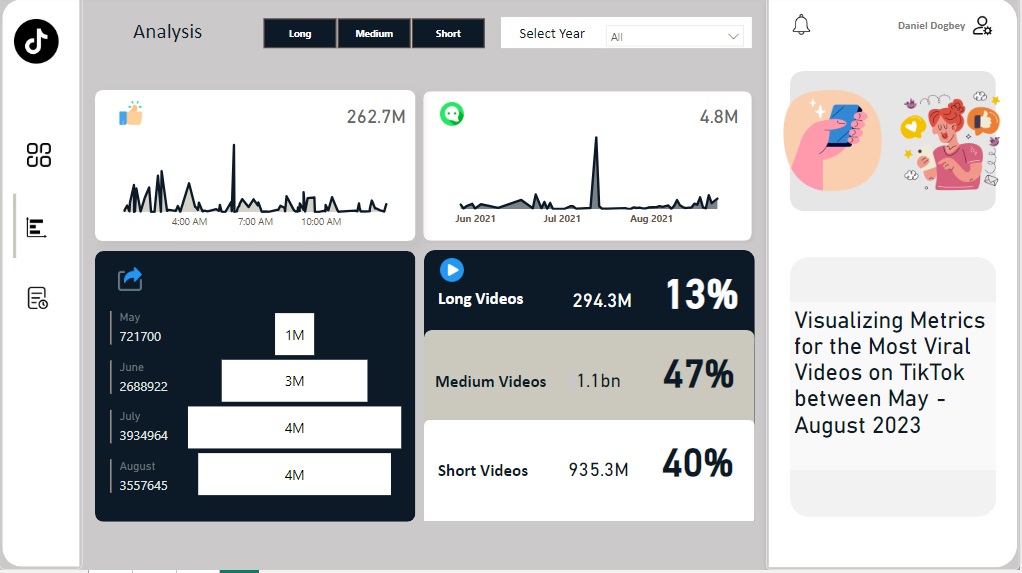Click the Select Year field showing All
Screen dimensions: 1022x573
(674, 37)
